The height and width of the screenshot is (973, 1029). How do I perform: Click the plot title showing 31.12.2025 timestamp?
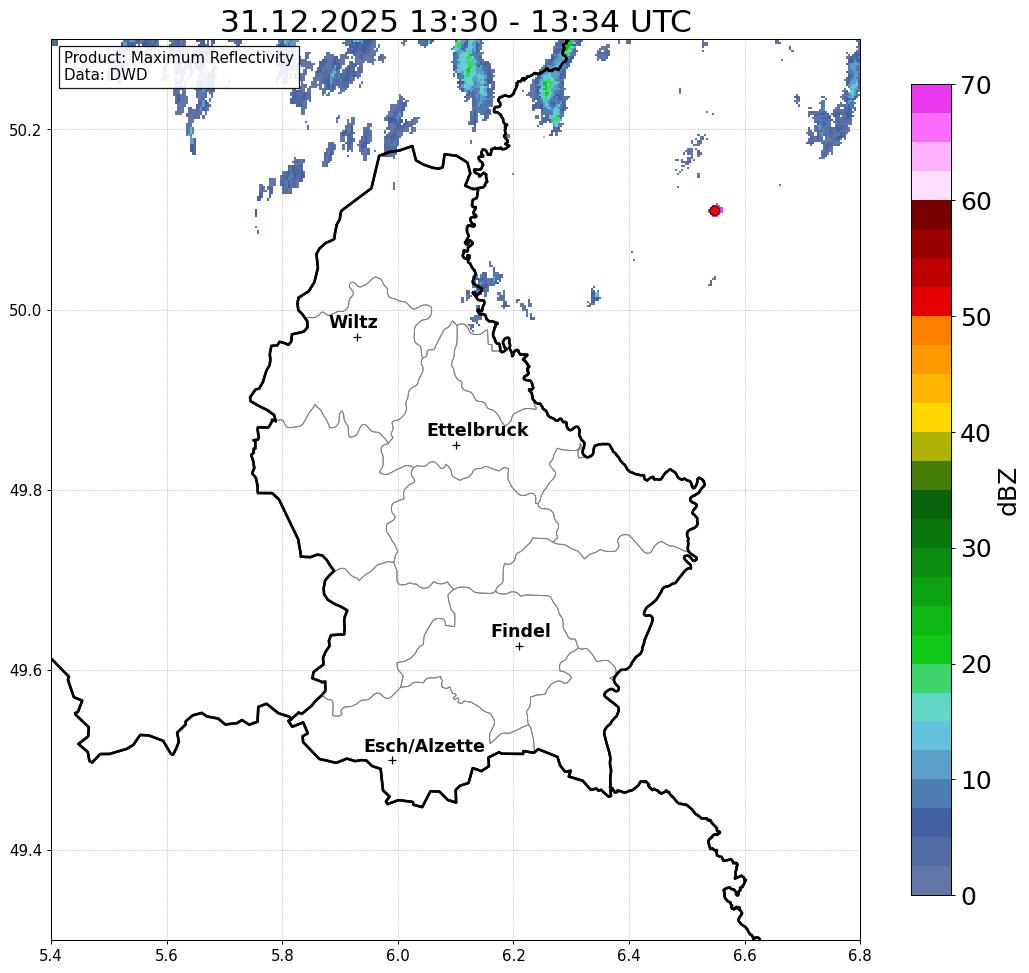coord(455,21)
